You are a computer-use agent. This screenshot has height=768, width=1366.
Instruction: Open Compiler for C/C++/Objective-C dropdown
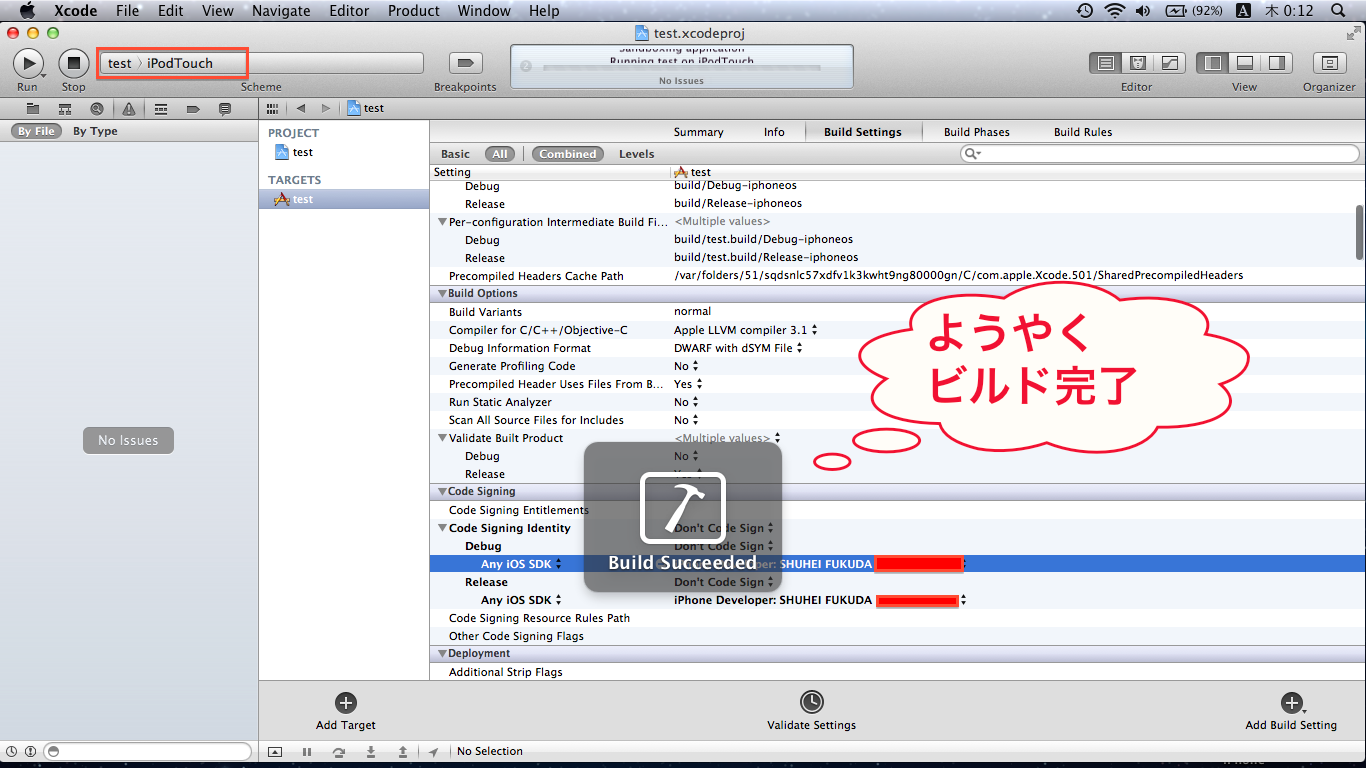point(746,330)
